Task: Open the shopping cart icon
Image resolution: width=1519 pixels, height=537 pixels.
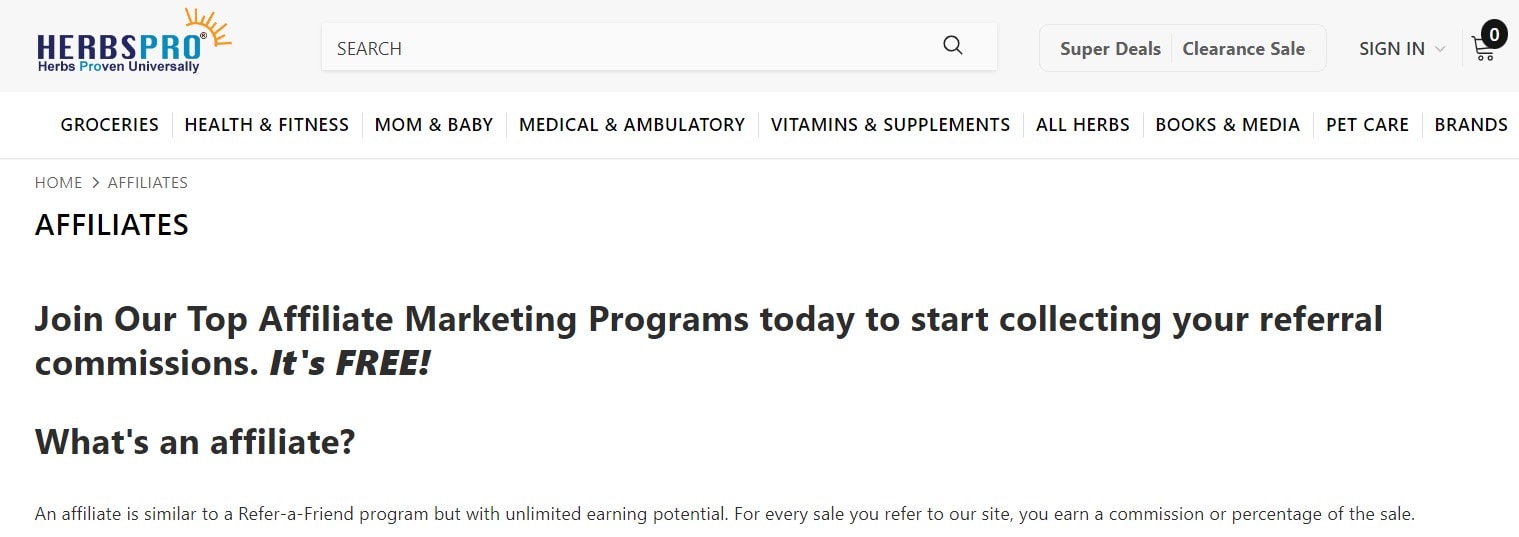Action: point(1483,50)
